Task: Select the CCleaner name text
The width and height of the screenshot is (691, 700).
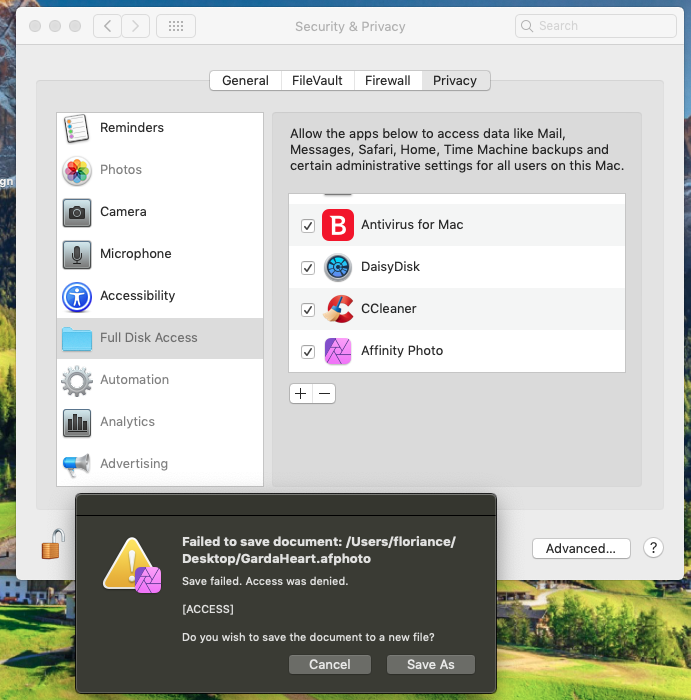Action: pos(388,308)
